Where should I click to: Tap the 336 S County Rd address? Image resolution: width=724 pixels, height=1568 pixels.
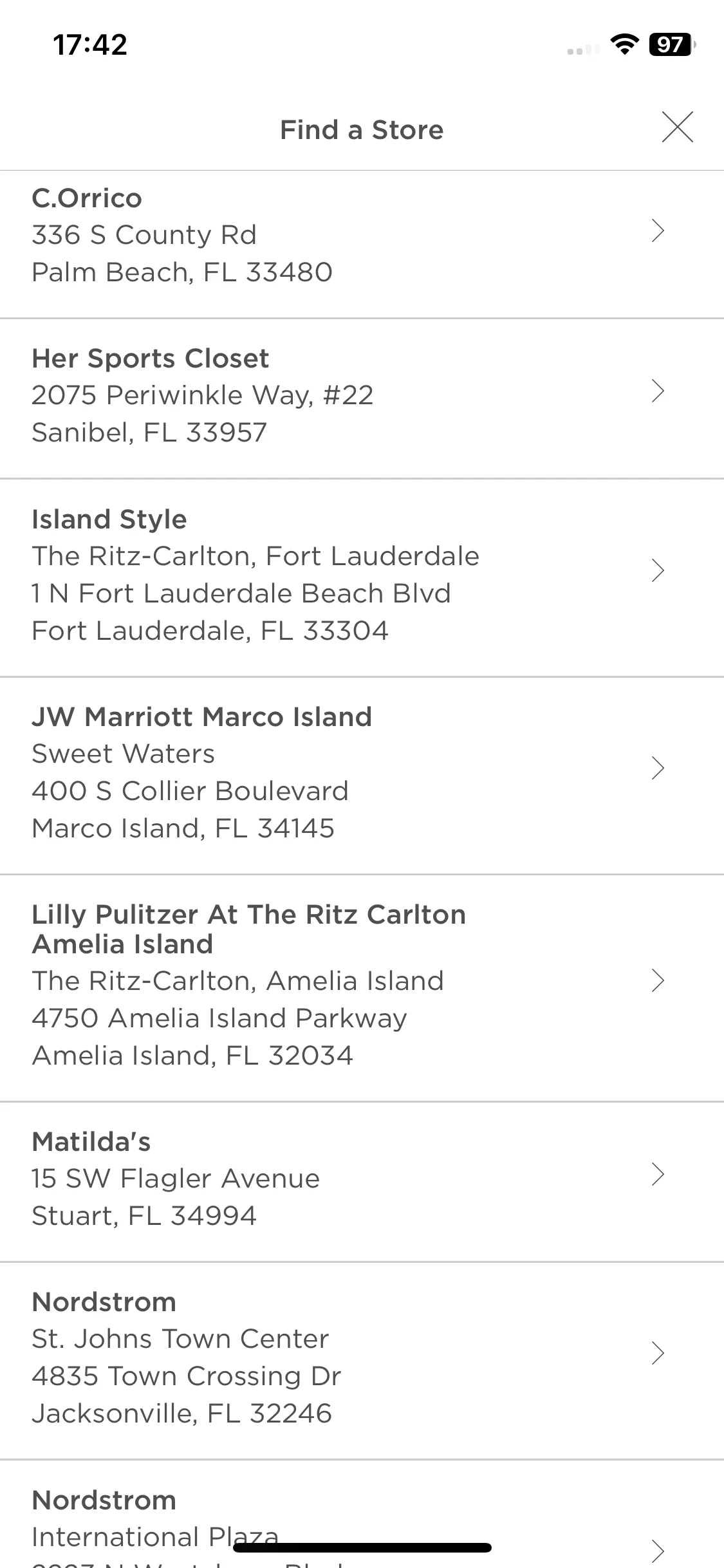pos(144,235)
